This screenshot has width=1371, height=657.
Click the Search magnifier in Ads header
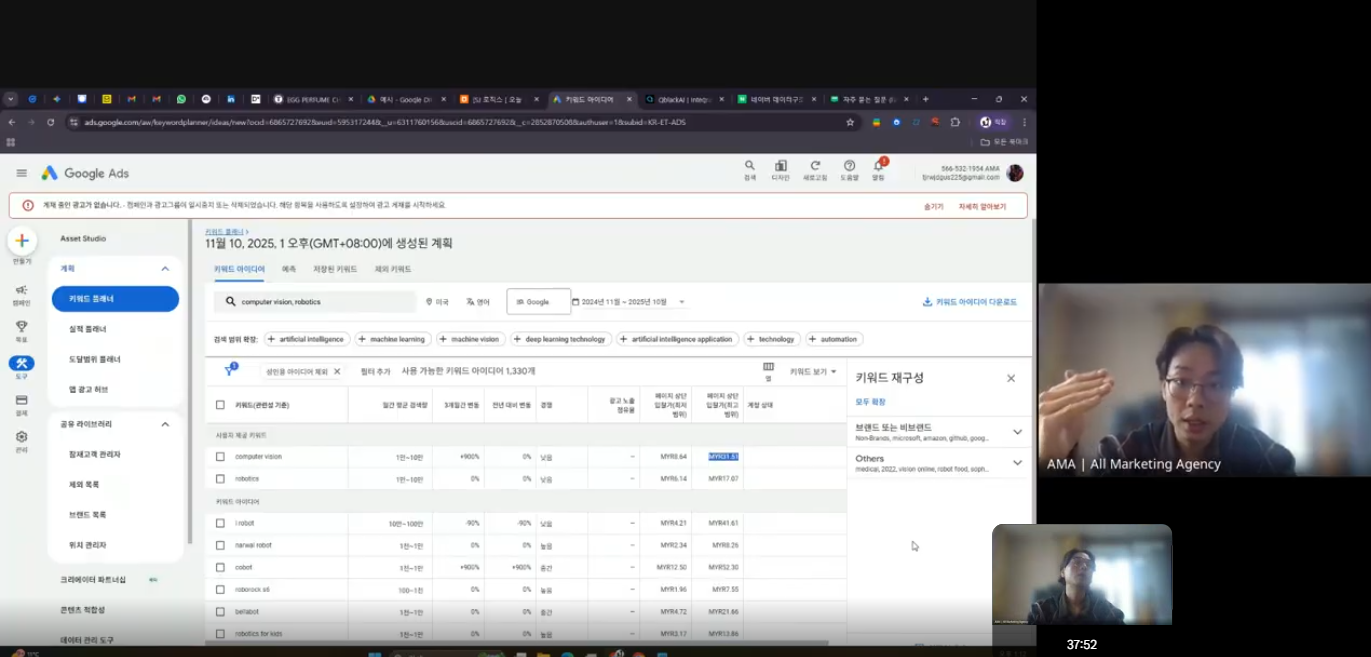(750, 166)
